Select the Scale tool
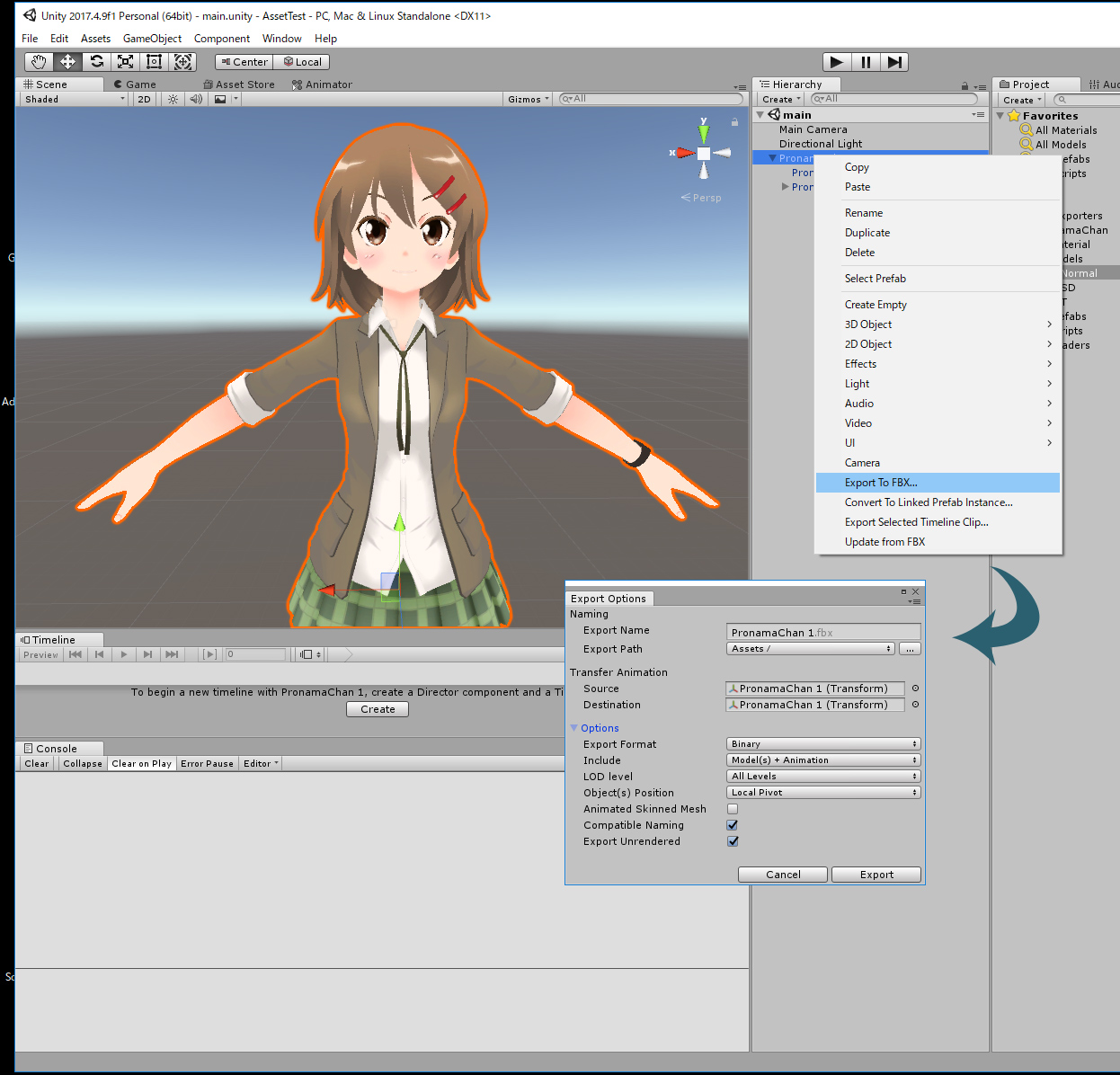Screen dimensions: 1120x1075 (x=126, y=62)
